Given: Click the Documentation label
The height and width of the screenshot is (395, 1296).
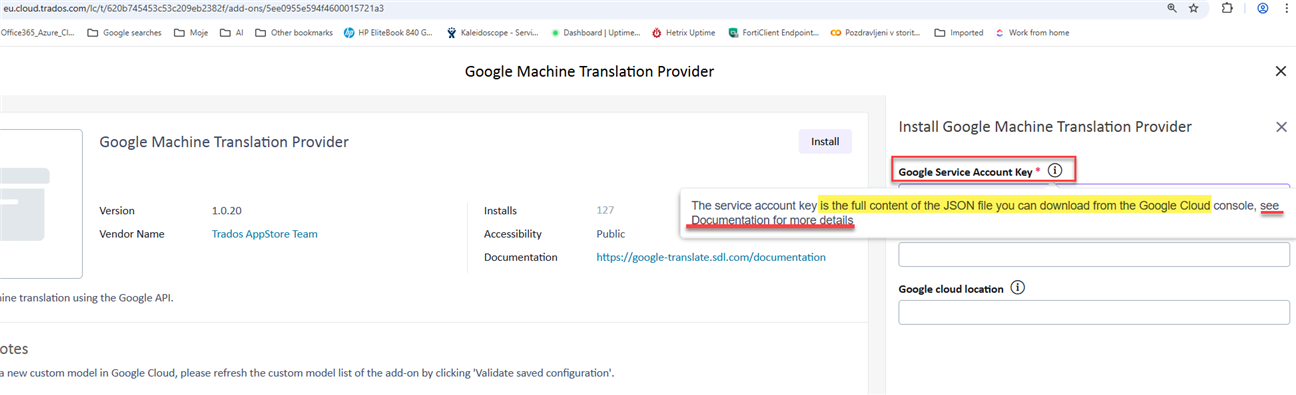Looking at the screenshot, I should pos(520,257).
